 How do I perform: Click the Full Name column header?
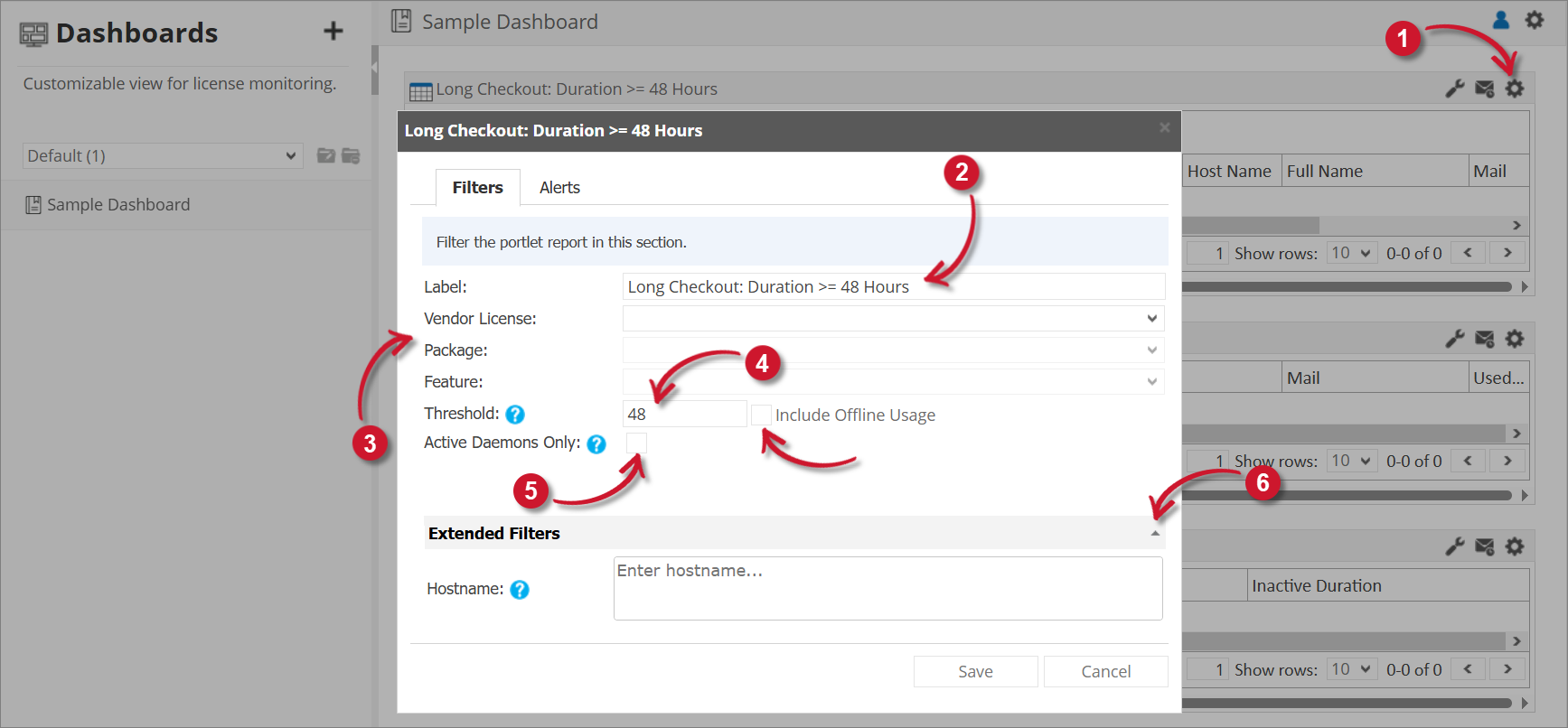pyautogui.click(x=1374, y=171)
